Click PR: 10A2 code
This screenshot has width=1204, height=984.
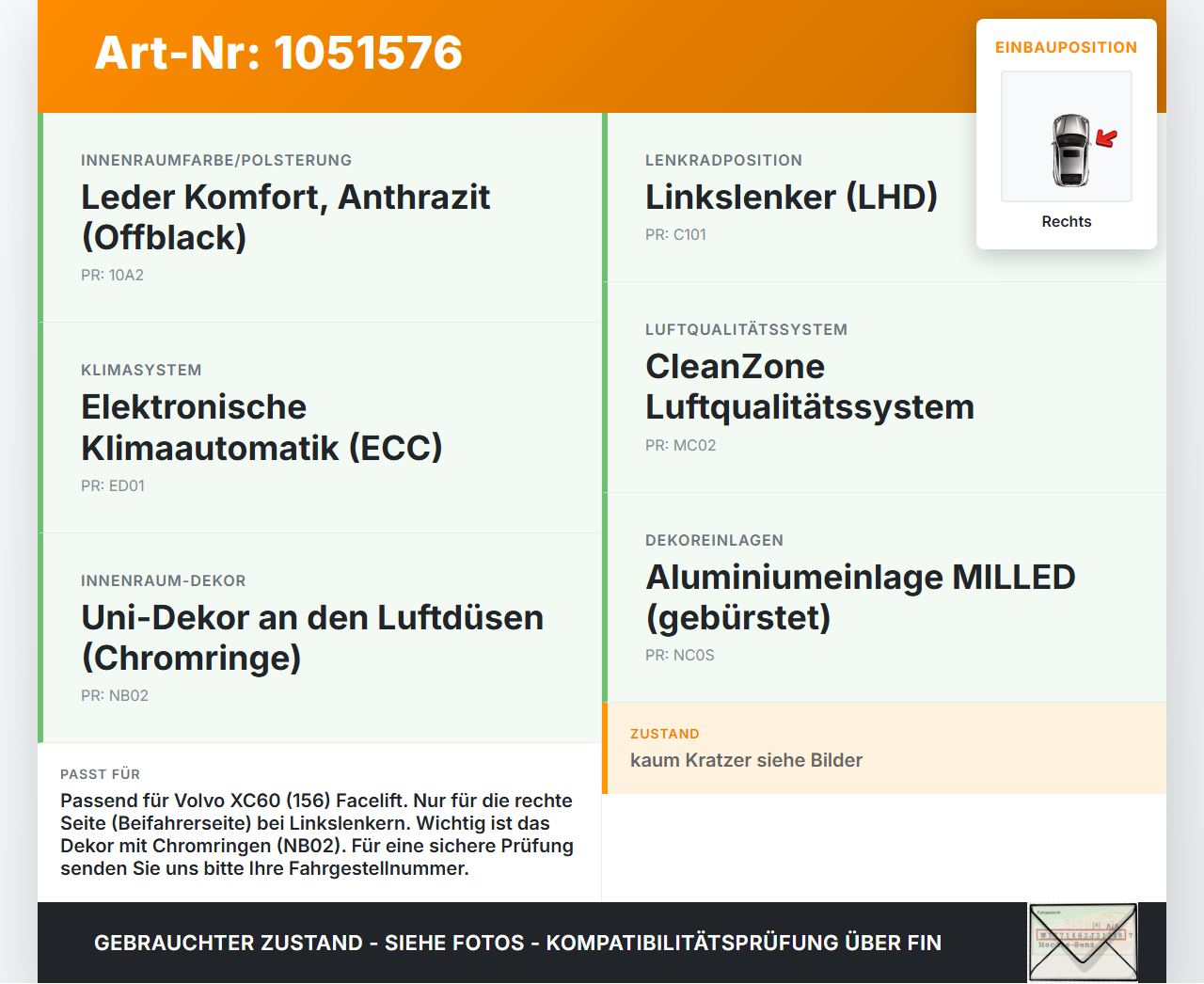[112, 275]
